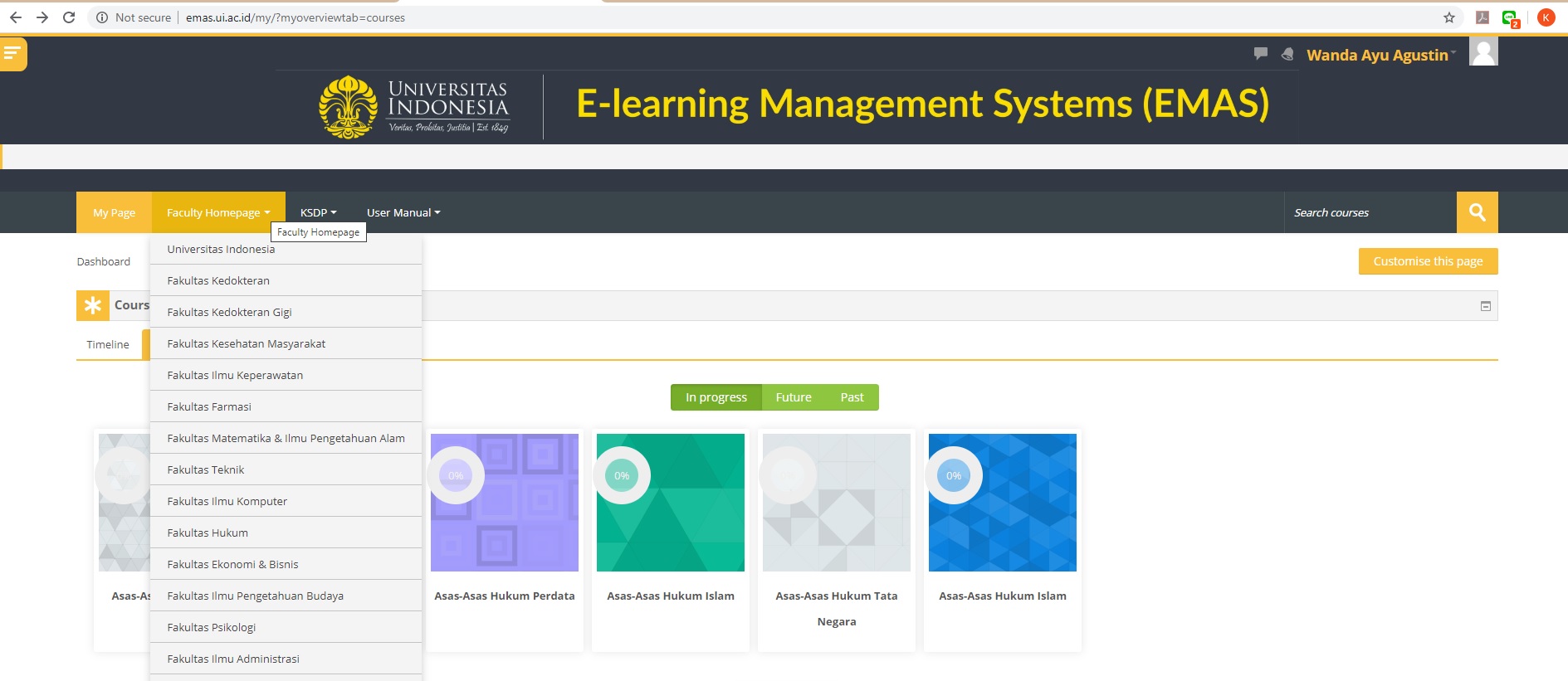This screenshot has height=681, width=1568.
Task: Open the grey Hukum Tata Negara thumbnail
Action: (837, 503)
